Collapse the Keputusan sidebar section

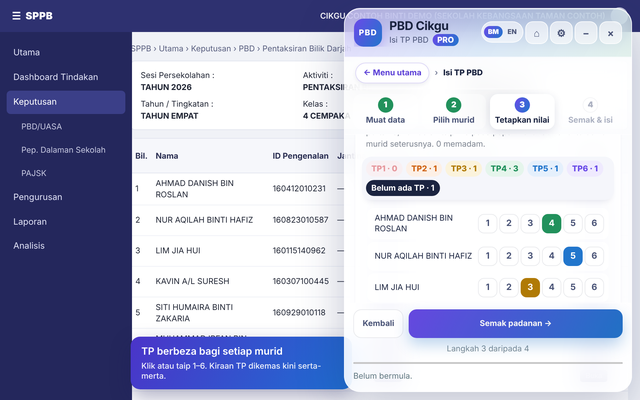66,102
